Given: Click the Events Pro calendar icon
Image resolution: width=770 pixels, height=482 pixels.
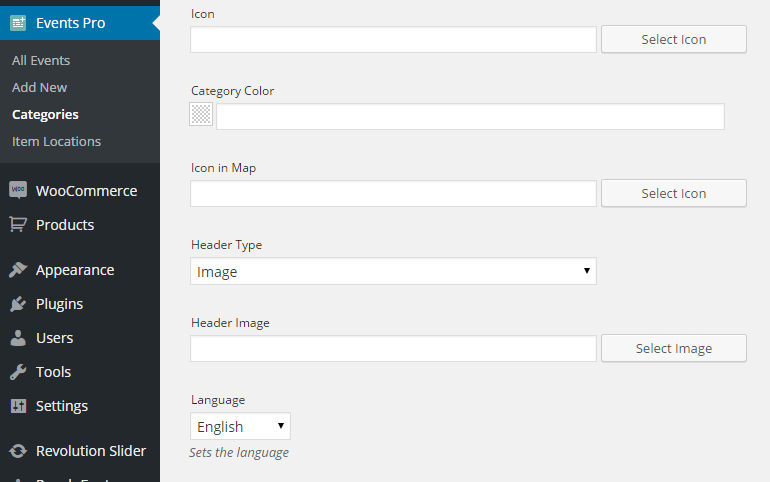Looking at the screenshot, I should (18, 23).
